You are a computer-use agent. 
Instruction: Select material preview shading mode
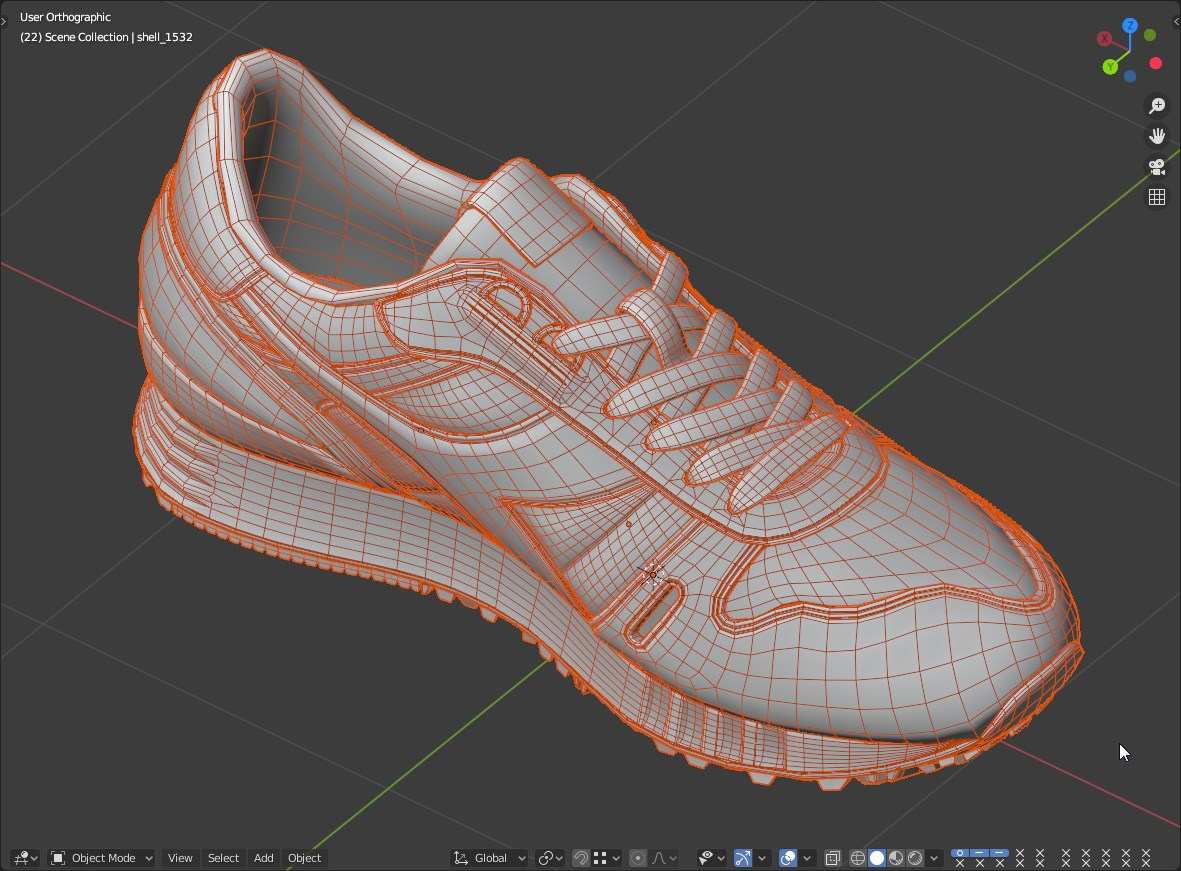896,858
